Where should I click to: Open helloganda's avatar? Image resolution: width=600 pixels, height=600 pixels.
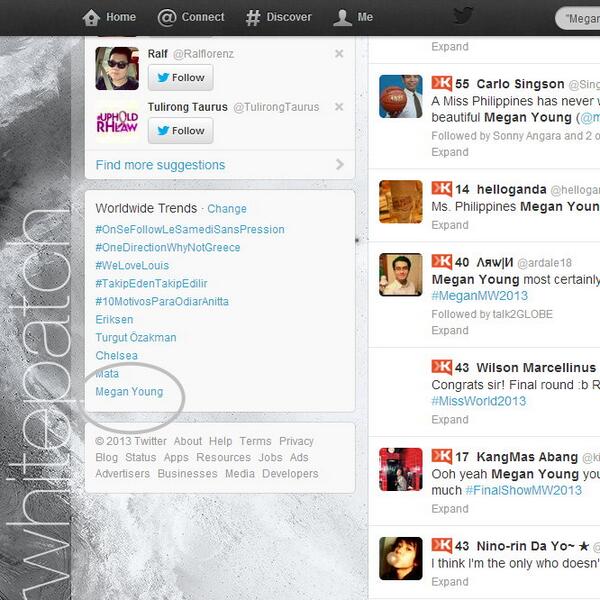401,202
